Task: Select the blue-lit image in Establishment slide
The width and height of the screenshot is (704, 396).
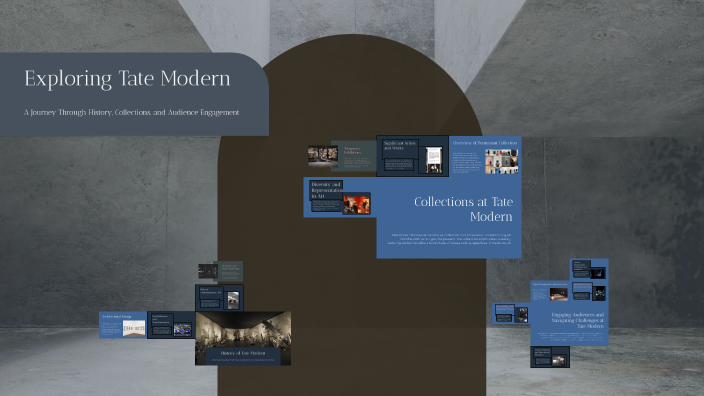Action: (182, 330)
